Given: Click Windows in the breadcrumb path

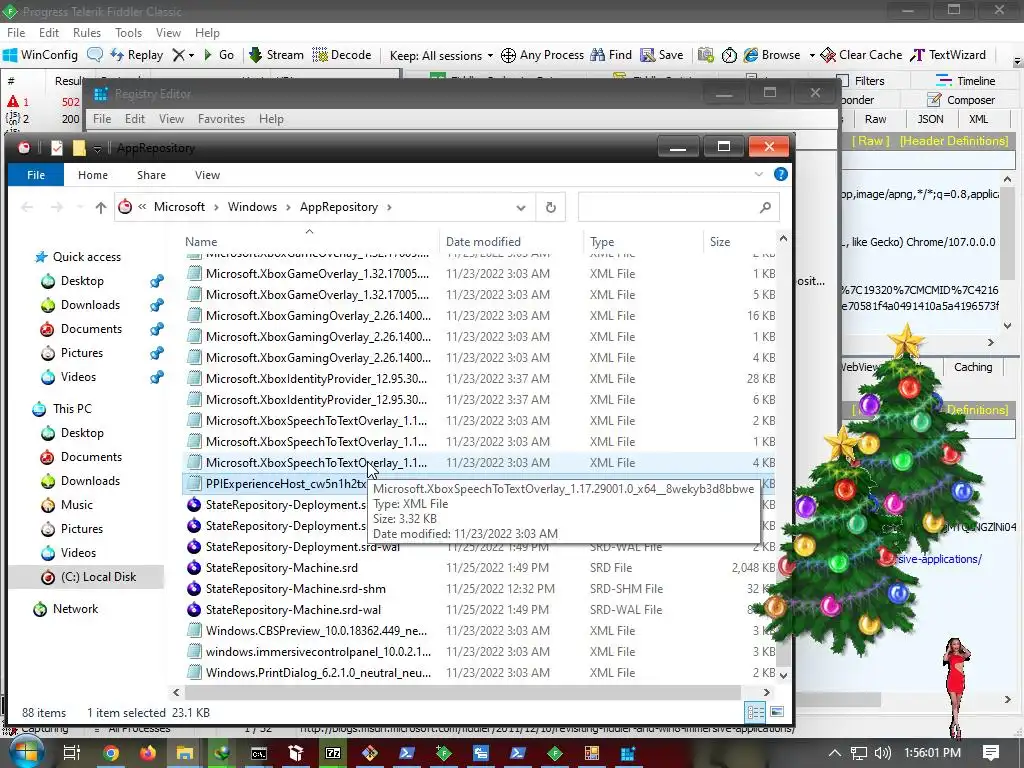Looking at the screenshot, I should tap(252, 207).
